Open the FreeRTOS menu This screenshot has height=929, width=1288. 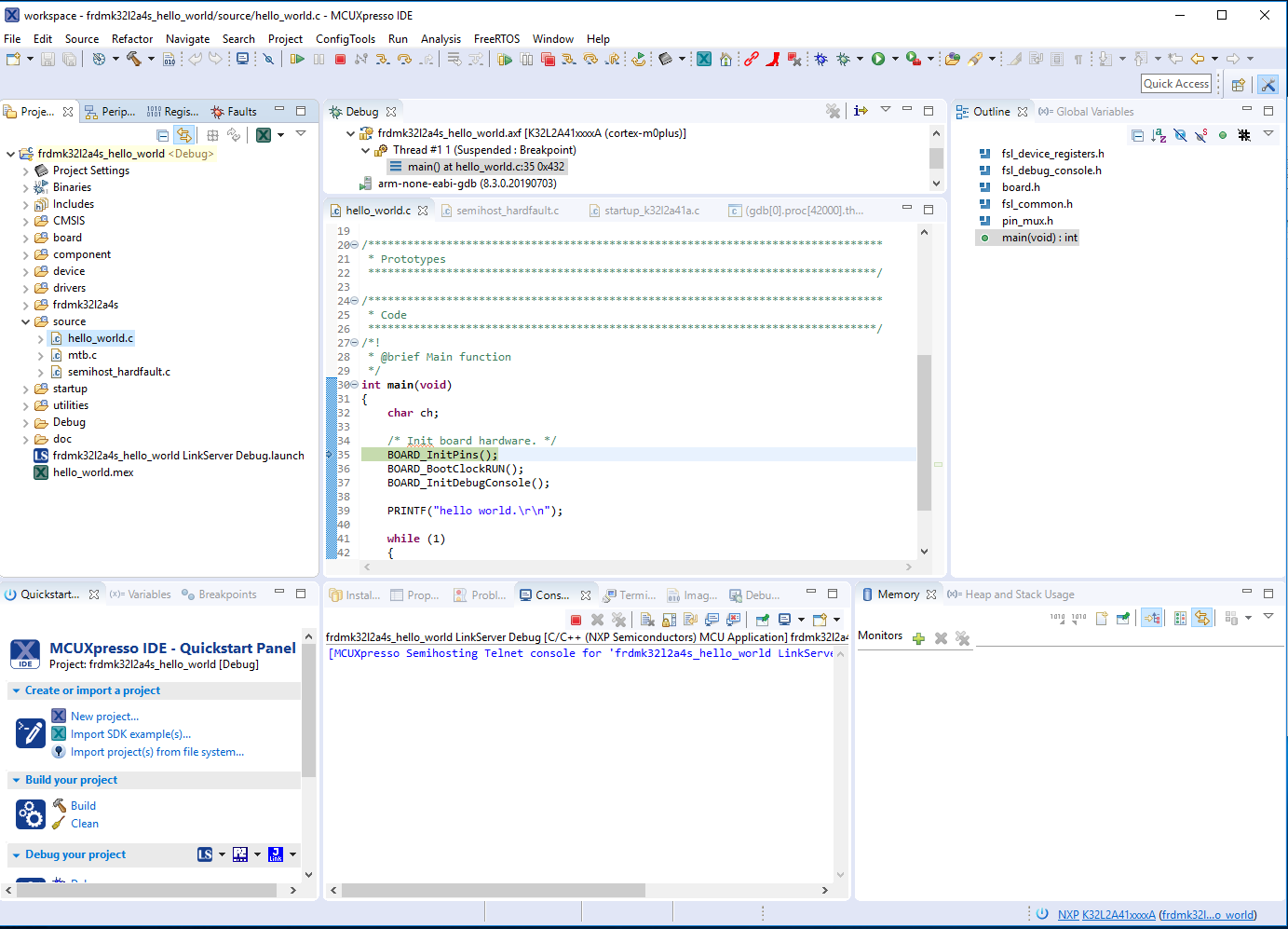[x=496, y=39]
